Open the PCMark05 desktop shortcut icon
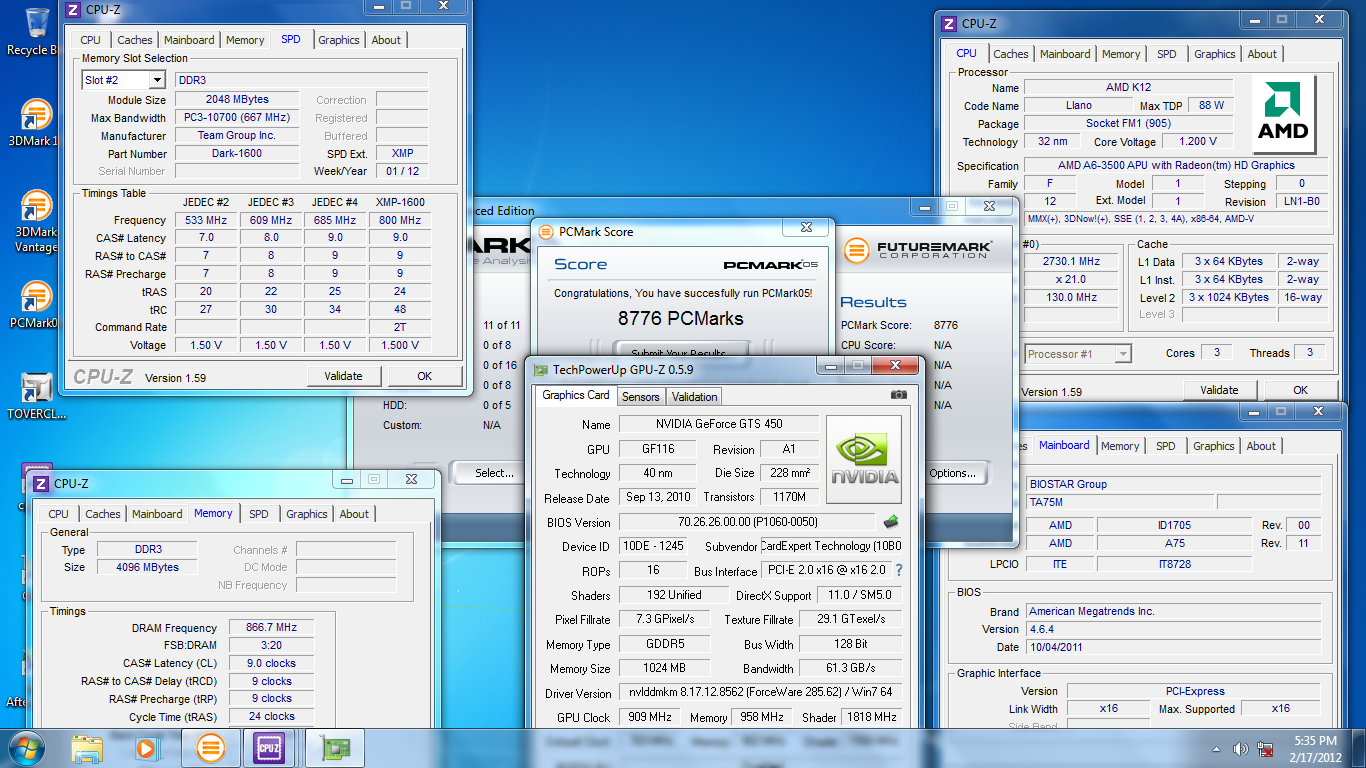 click(x=35, y=304)
